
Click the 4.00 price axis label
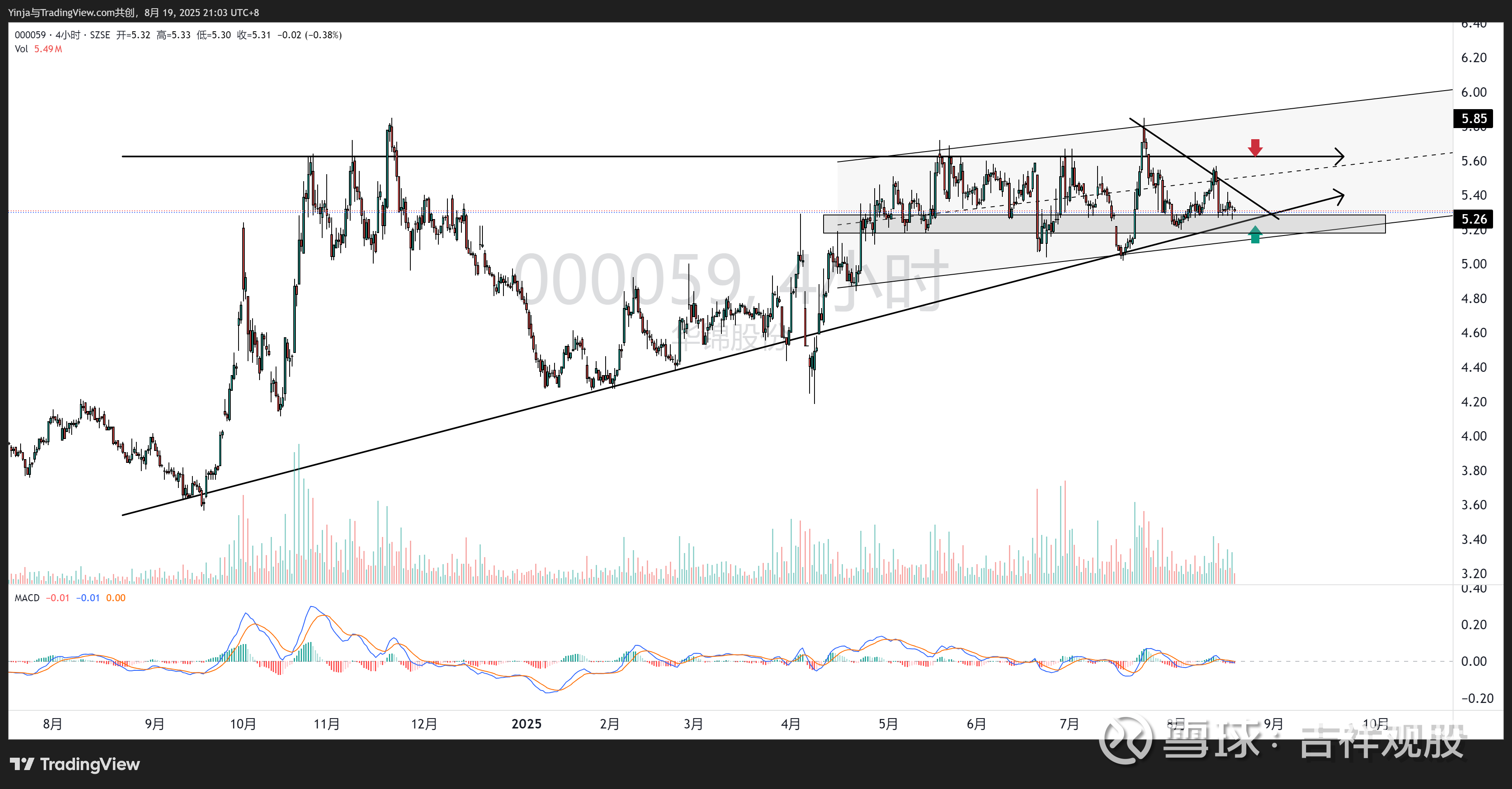click(x=1474, y=436)
